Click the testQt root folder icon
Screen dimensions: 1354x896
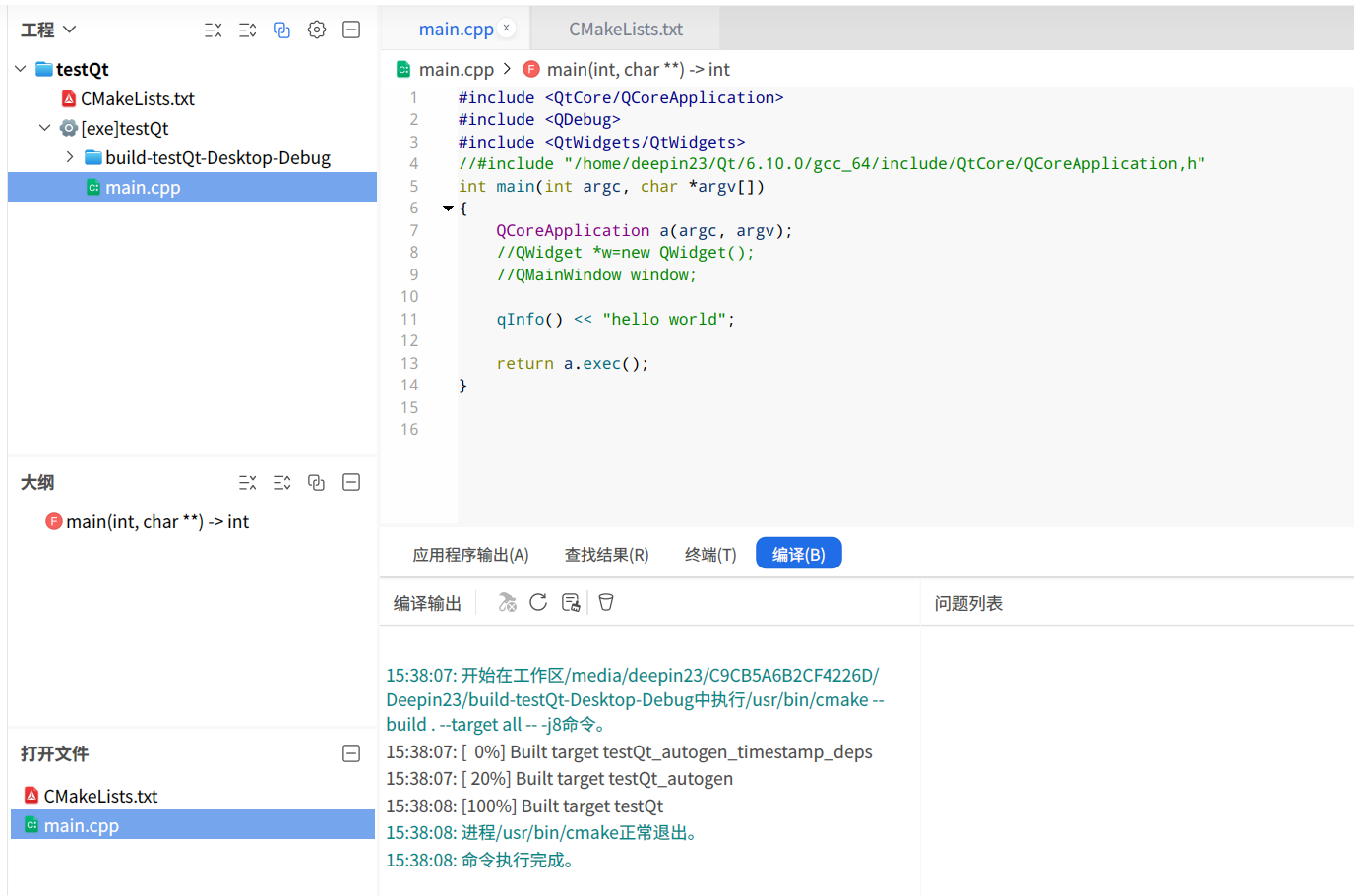[44, 69]
